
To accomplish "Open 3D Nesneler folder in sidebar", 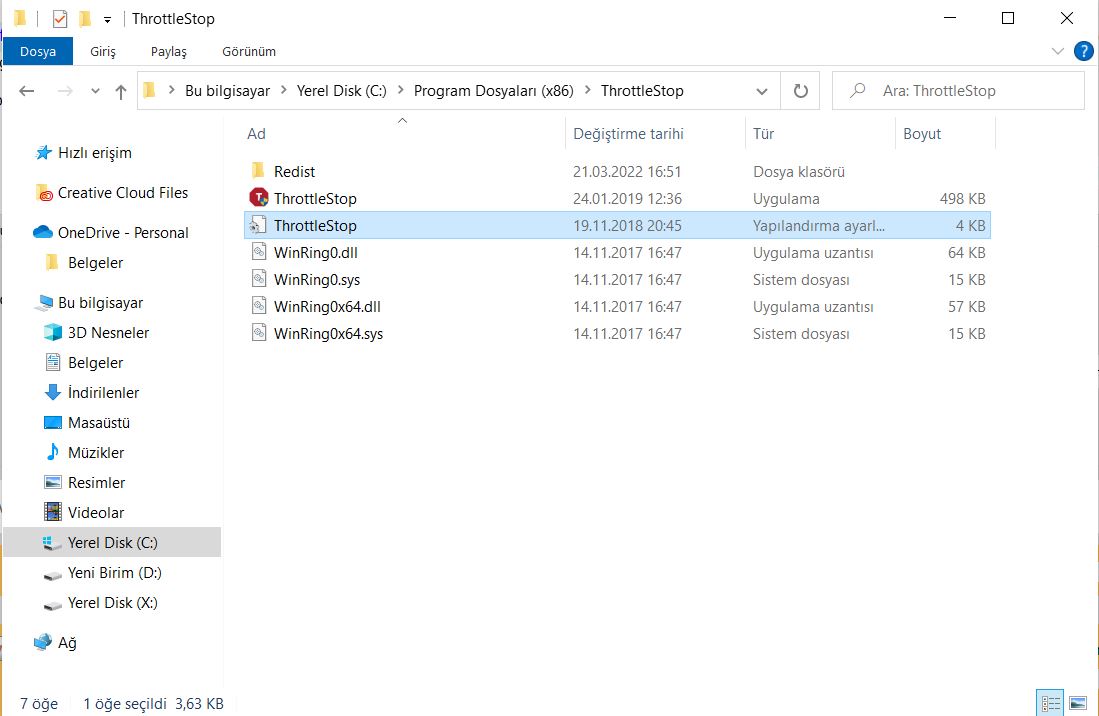I will pyautogui.click(x=108, y=333).
